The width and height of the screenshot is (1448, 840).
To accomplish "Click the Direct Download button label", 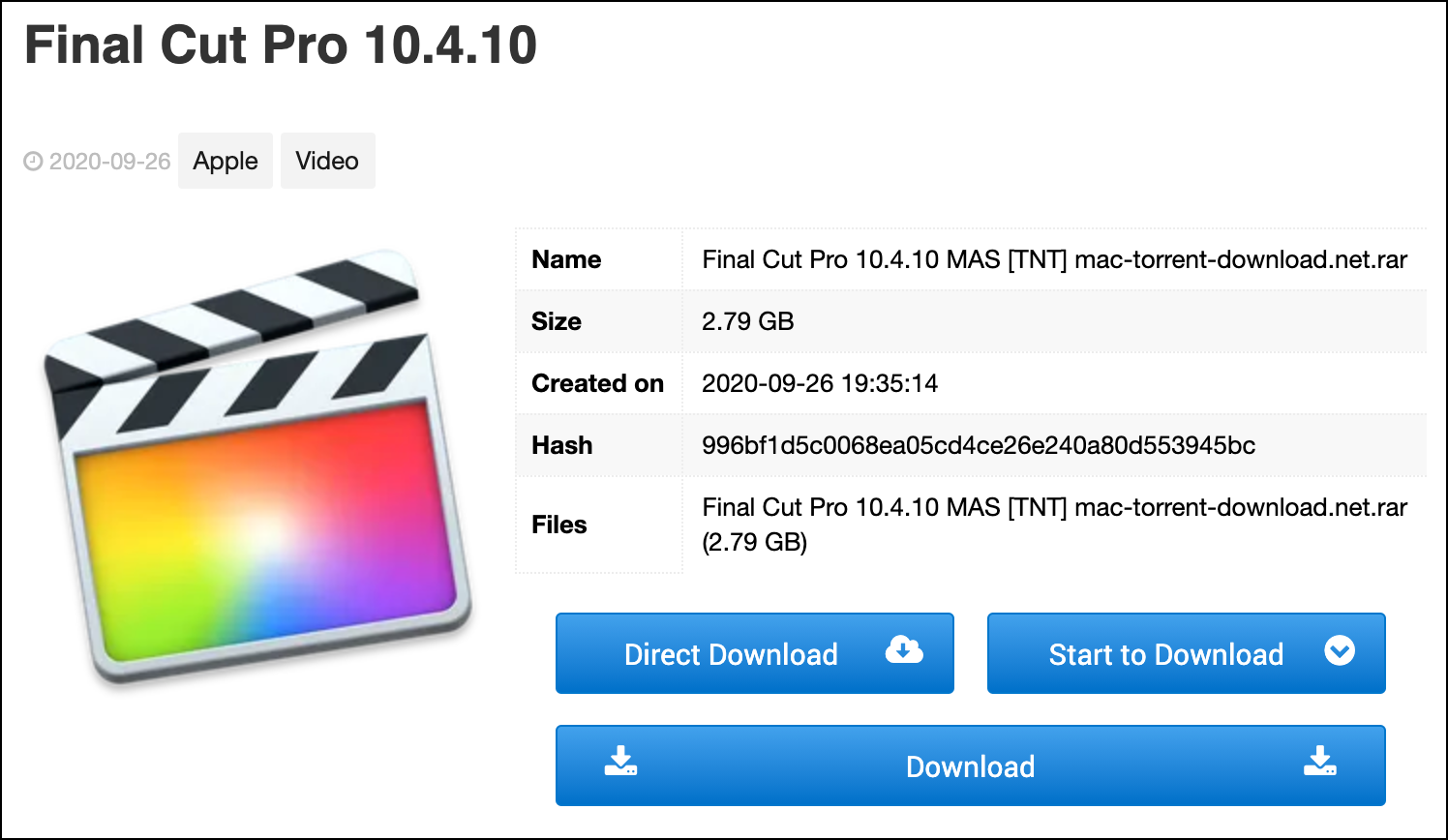I will pyautogui.click(x=731, y=655).
